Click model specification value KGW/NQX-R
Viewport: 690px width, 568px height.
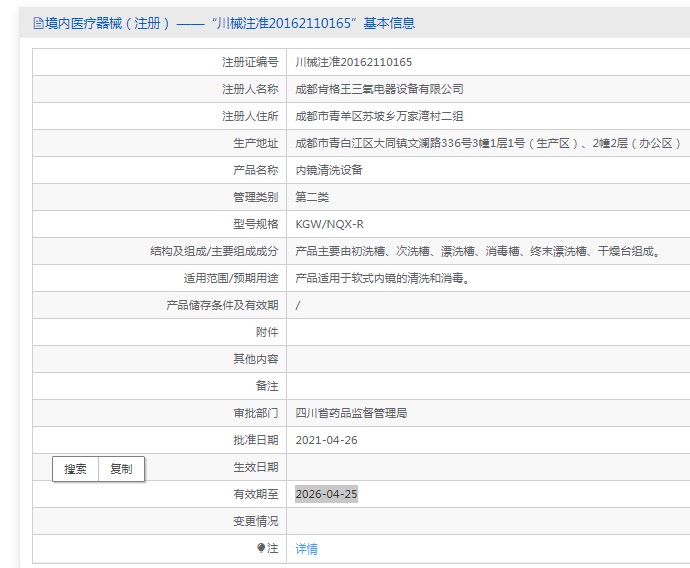point(329,224)
